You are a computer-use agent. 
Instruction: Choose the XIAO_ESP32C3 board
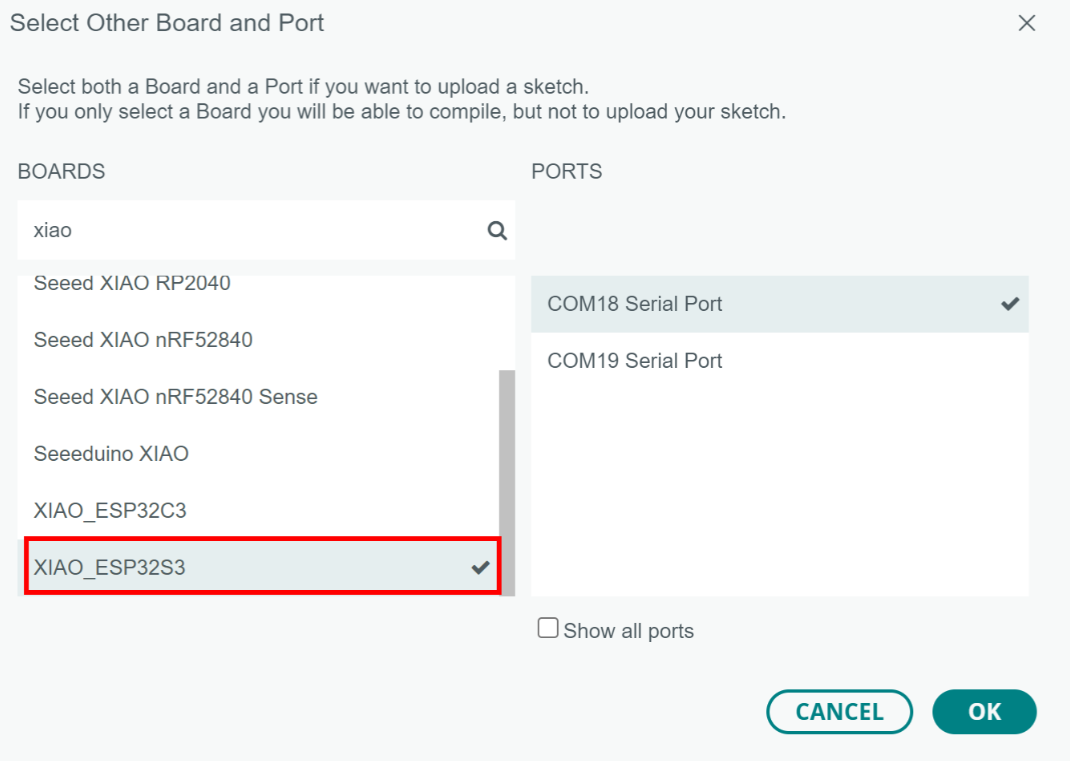[x=110, y=511]
